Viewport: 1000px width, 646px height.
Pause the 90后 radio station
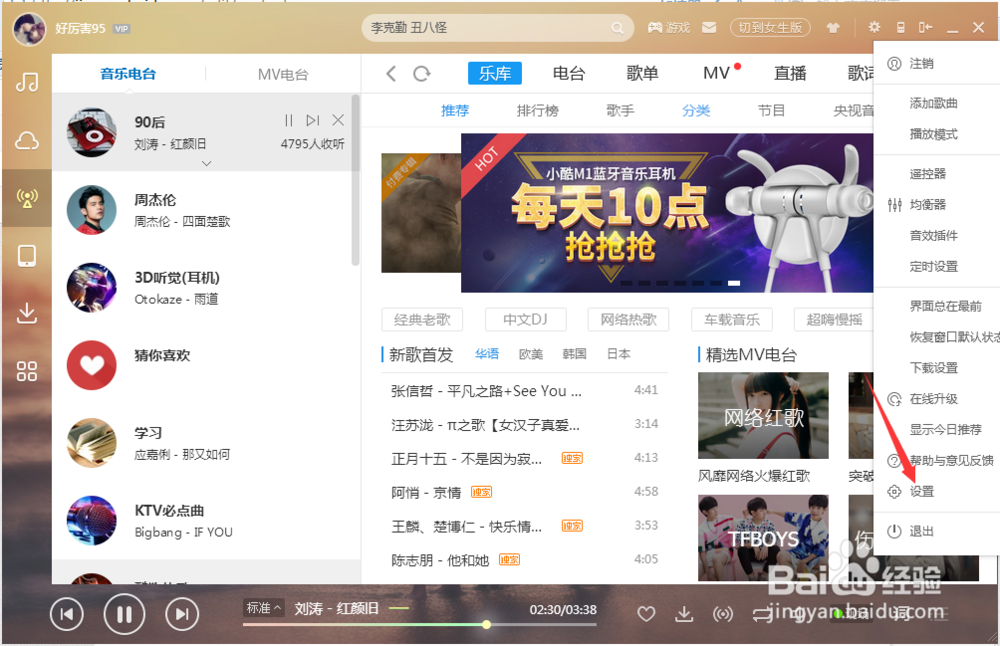[289, 120]
